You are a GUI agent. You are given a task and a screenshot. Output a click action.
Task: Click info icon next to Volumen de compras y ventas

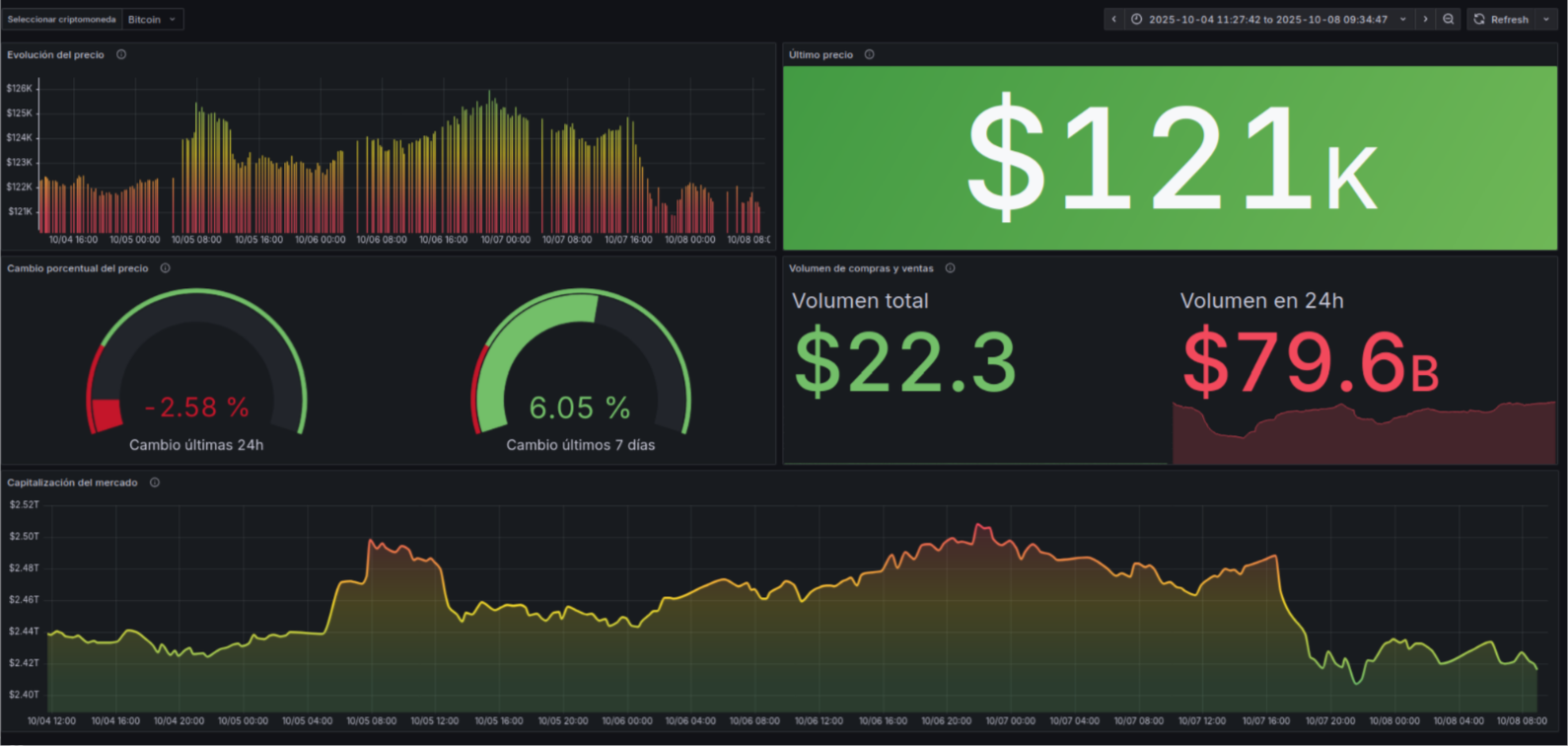point(950,268)
